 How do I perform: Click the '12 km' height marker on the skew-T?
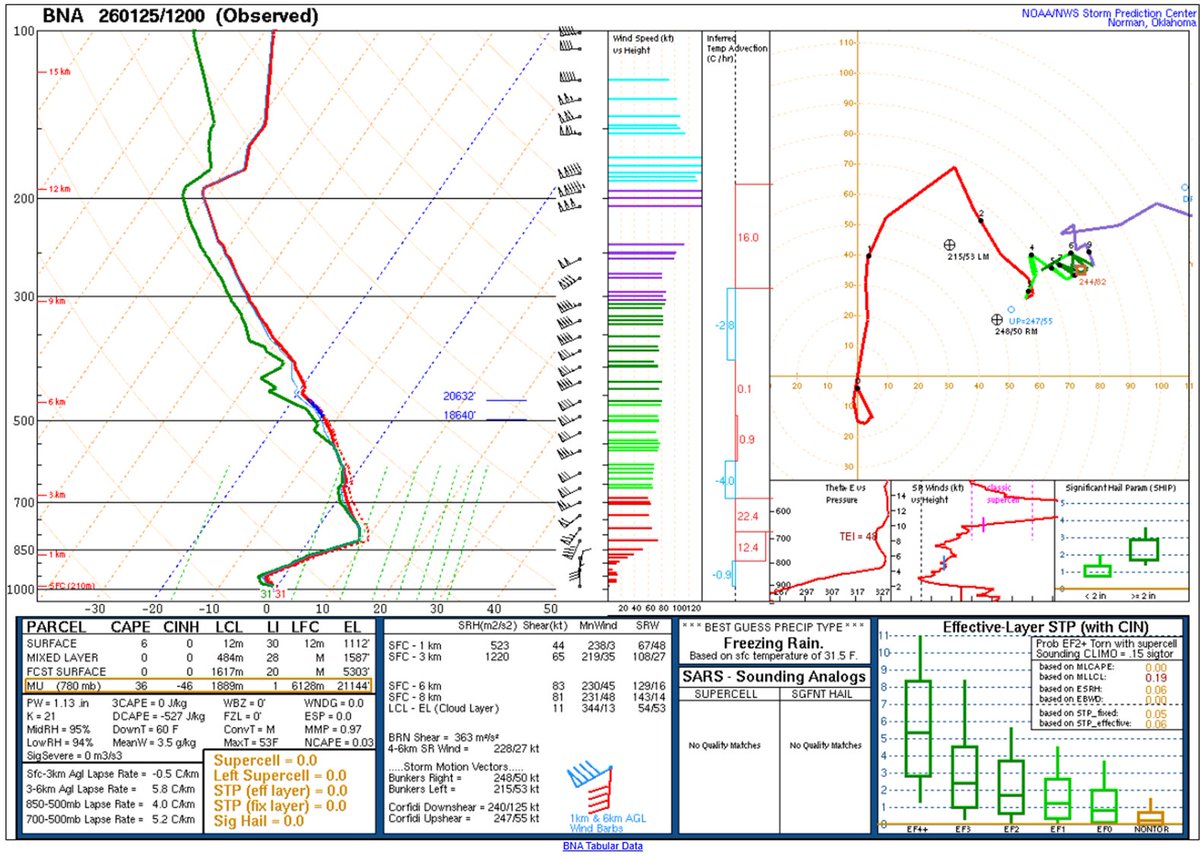pos(62,189)
